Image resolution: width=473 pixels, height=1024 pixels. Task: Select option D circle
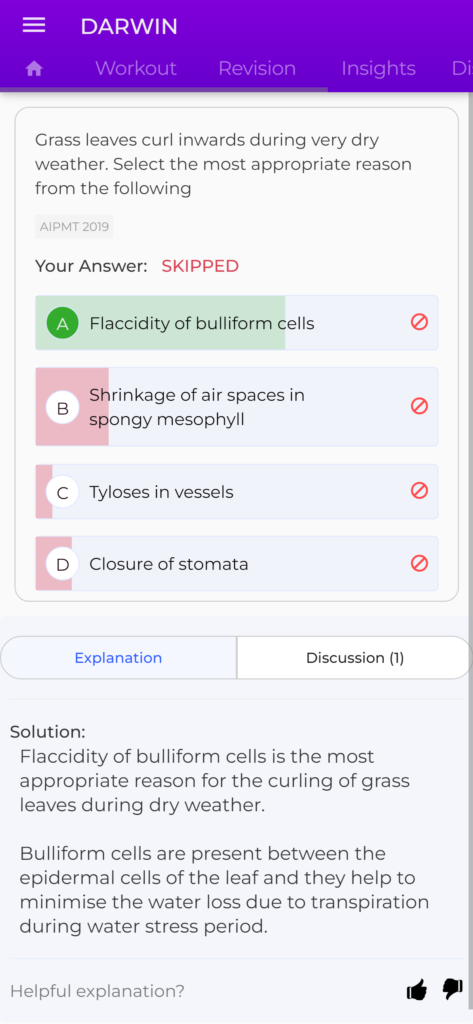(63, 564)
